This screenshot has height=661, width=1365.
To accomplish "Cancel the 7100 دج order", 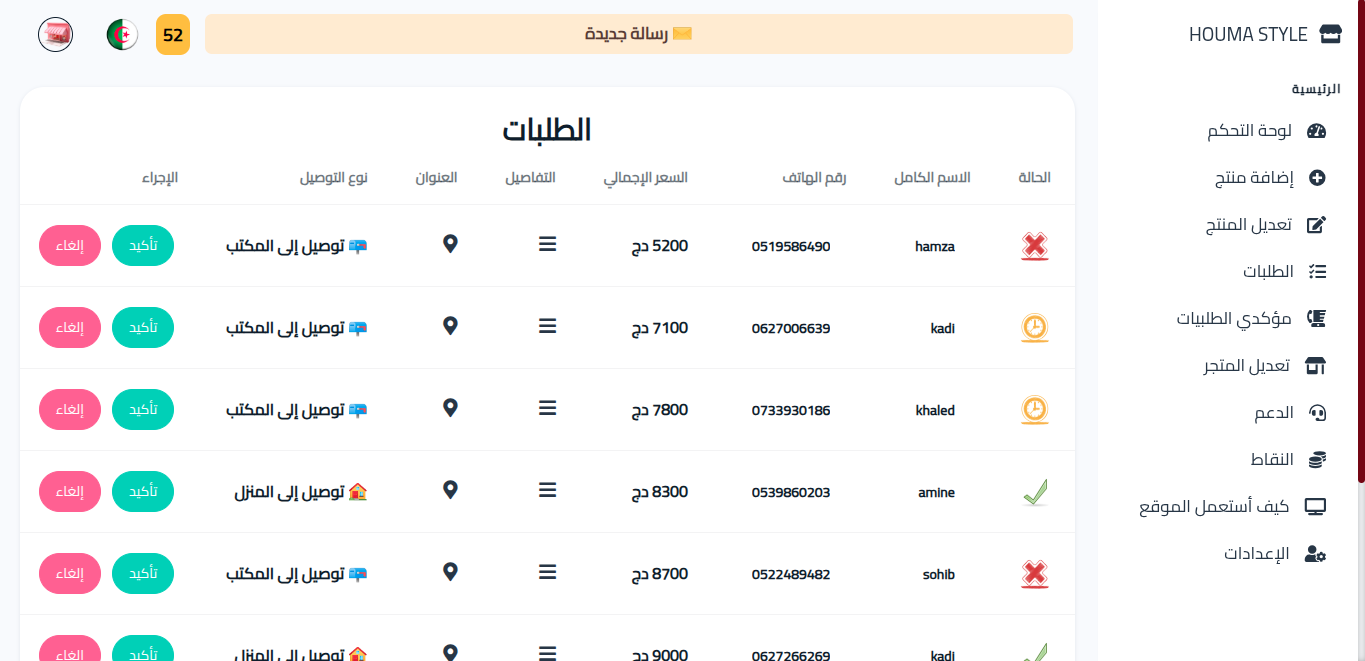I will pos(70,328).
